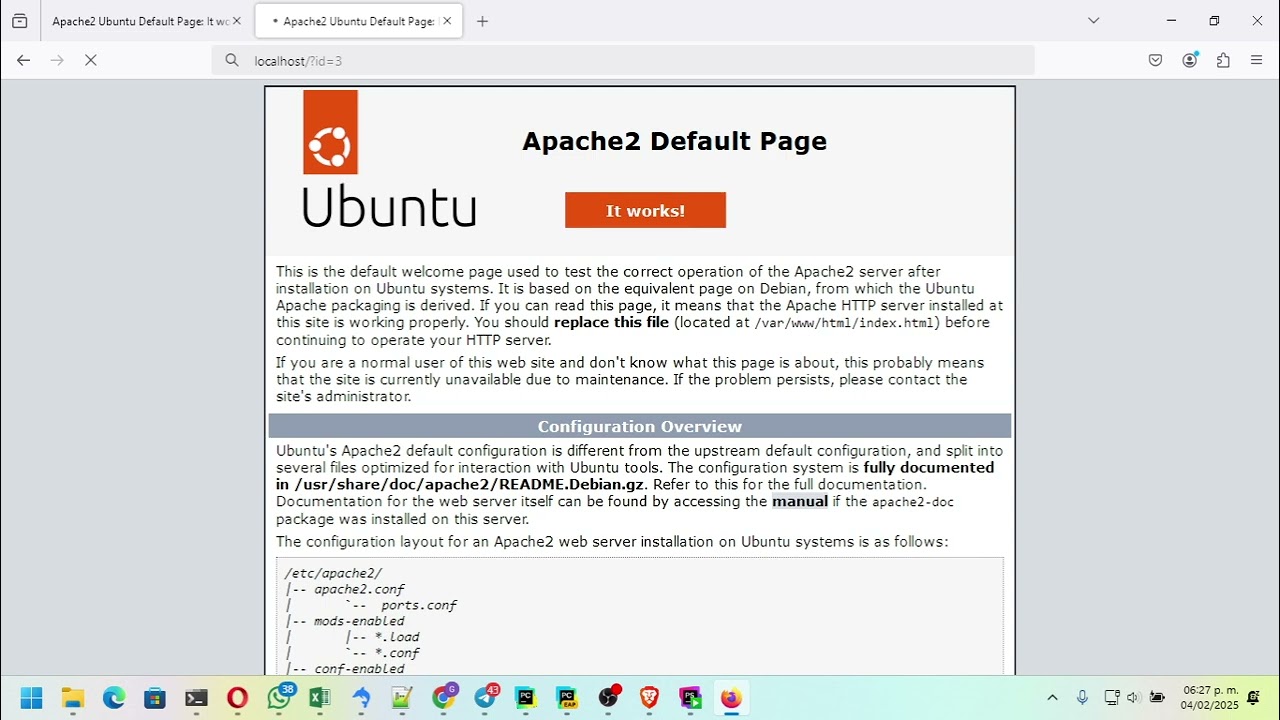Restore down the Firefox window

1214,21
